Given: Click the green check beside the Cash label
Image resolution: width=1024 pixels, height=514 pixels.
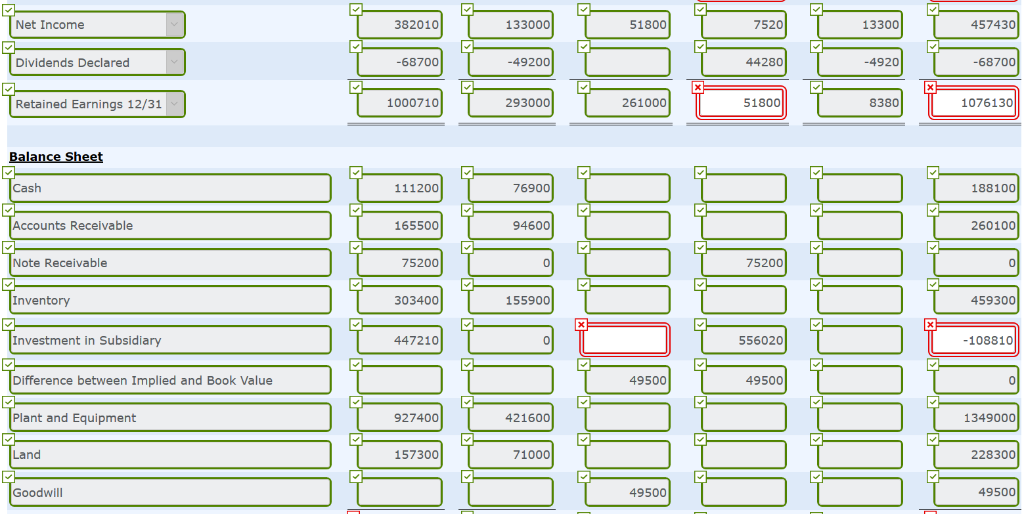Looking at the screenshot, I should coord(8,172).
